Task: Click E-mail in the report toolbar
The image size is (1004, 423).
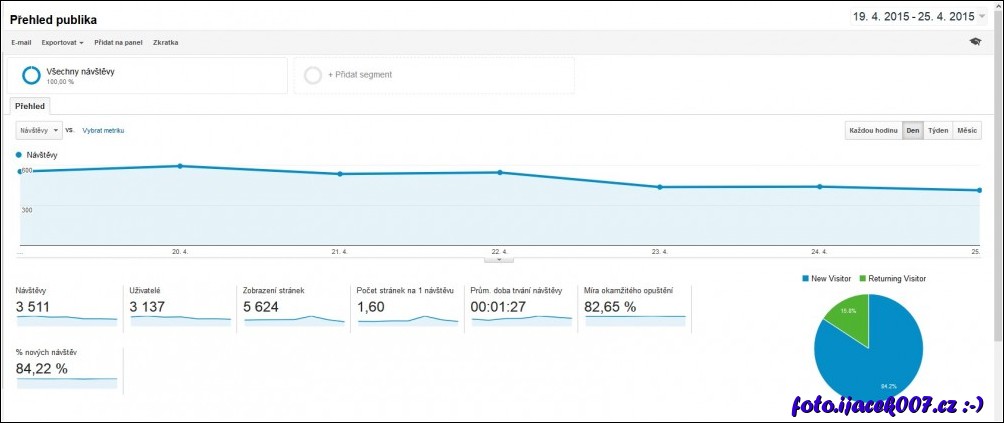Action: point(21,43)
